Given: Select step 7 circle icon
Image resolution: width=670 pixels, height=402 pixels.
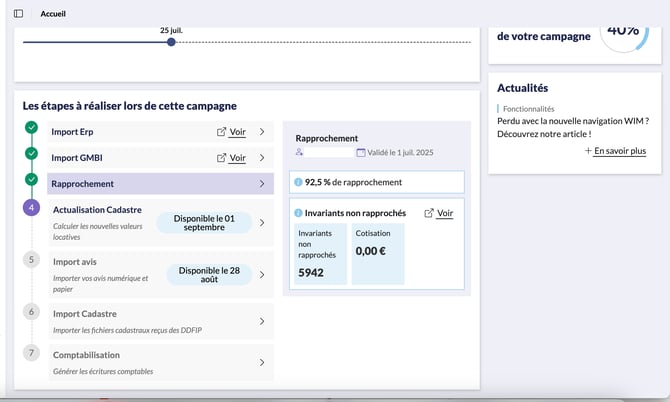Looking at the screenshot, I should coord(31,353).
